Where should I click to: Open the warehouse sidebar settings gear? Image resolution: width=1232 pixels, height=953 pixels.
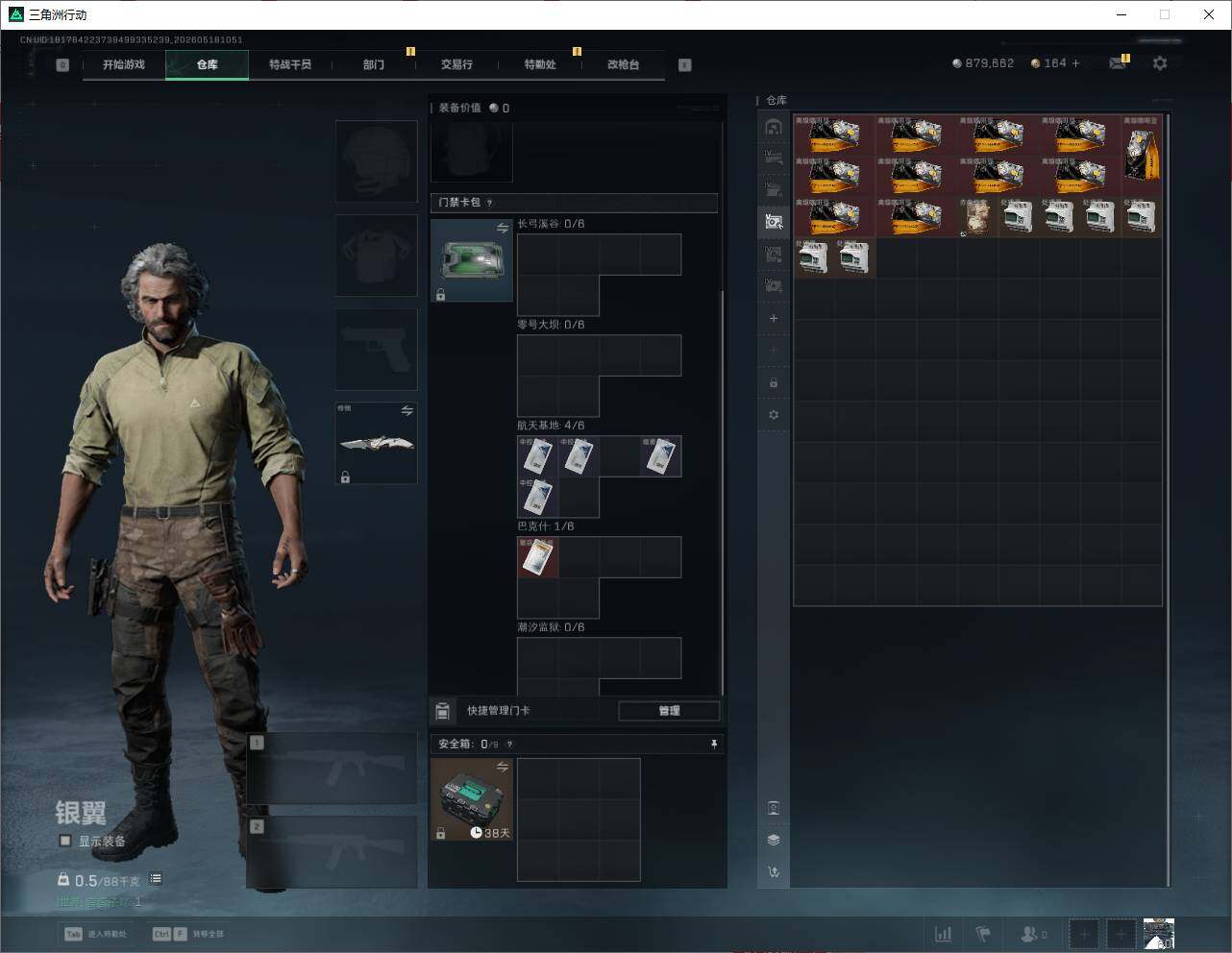pos(774,415)
